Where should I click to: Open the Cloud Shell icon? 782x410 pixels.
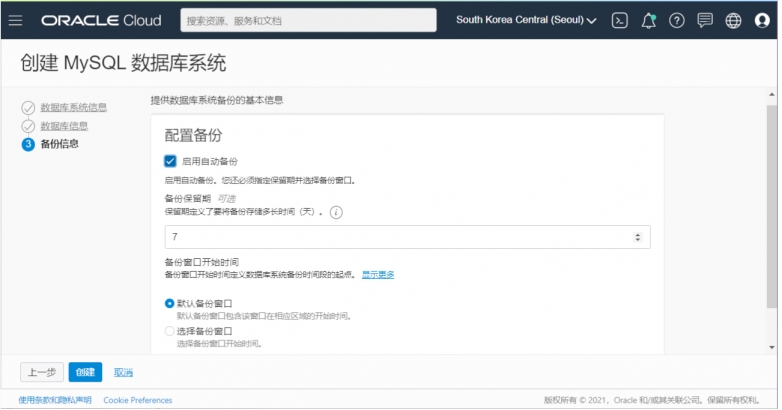pos(619,20)
